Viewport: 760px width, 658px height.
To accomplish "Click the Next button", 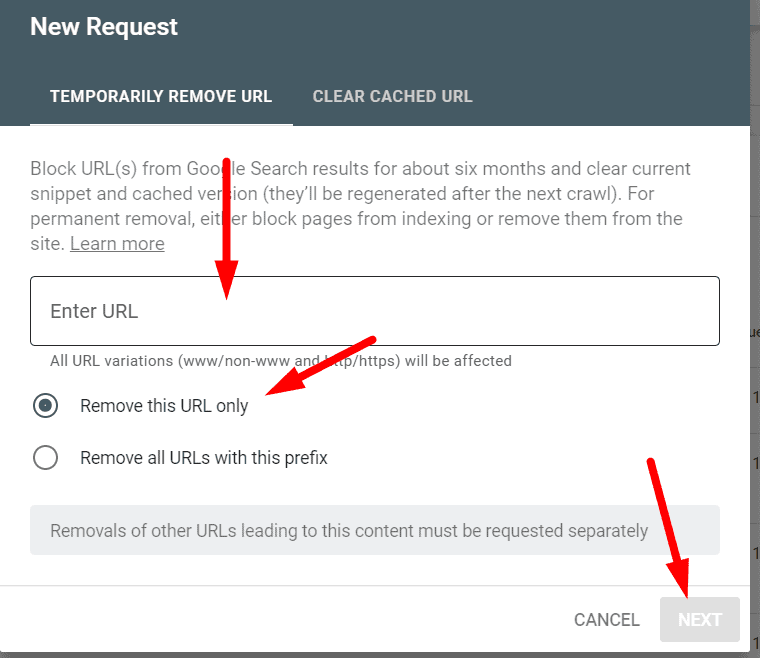I will [699, 620].
